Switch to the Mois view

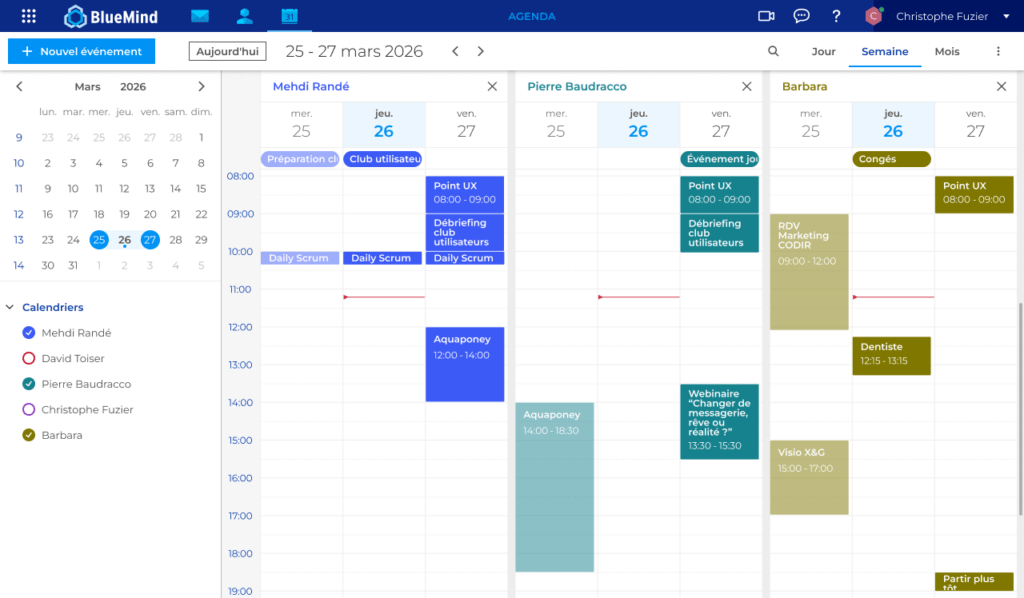point(946,50)
